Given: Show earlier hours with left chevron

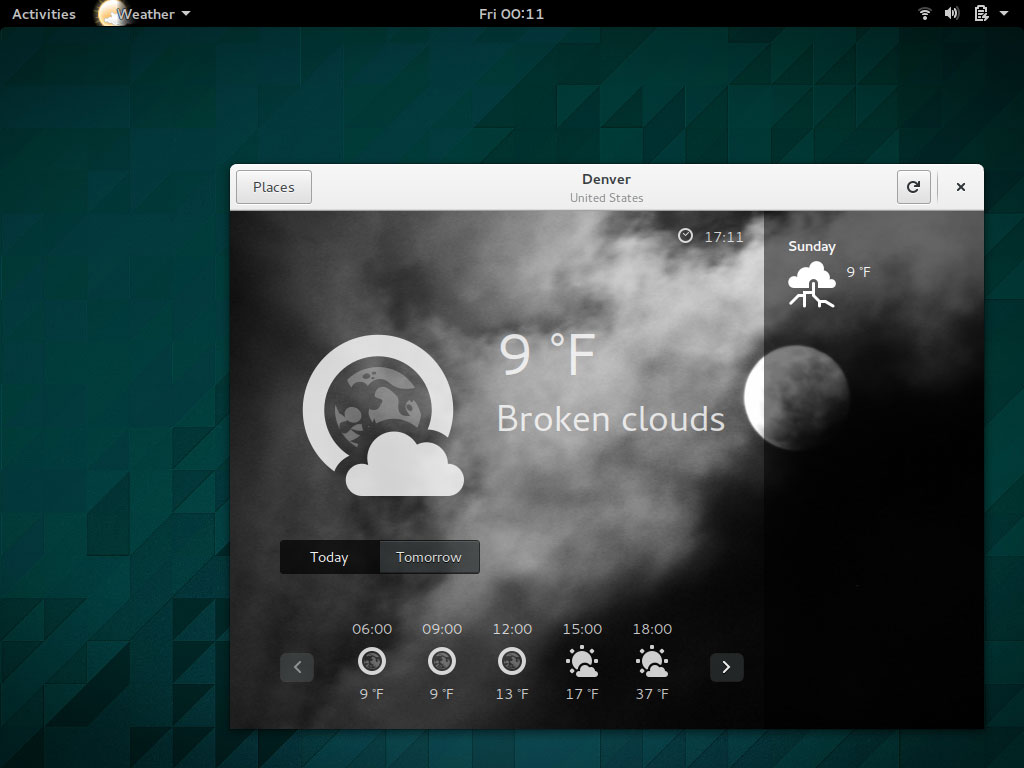Looking at the screenshot, I should [297, 667].
